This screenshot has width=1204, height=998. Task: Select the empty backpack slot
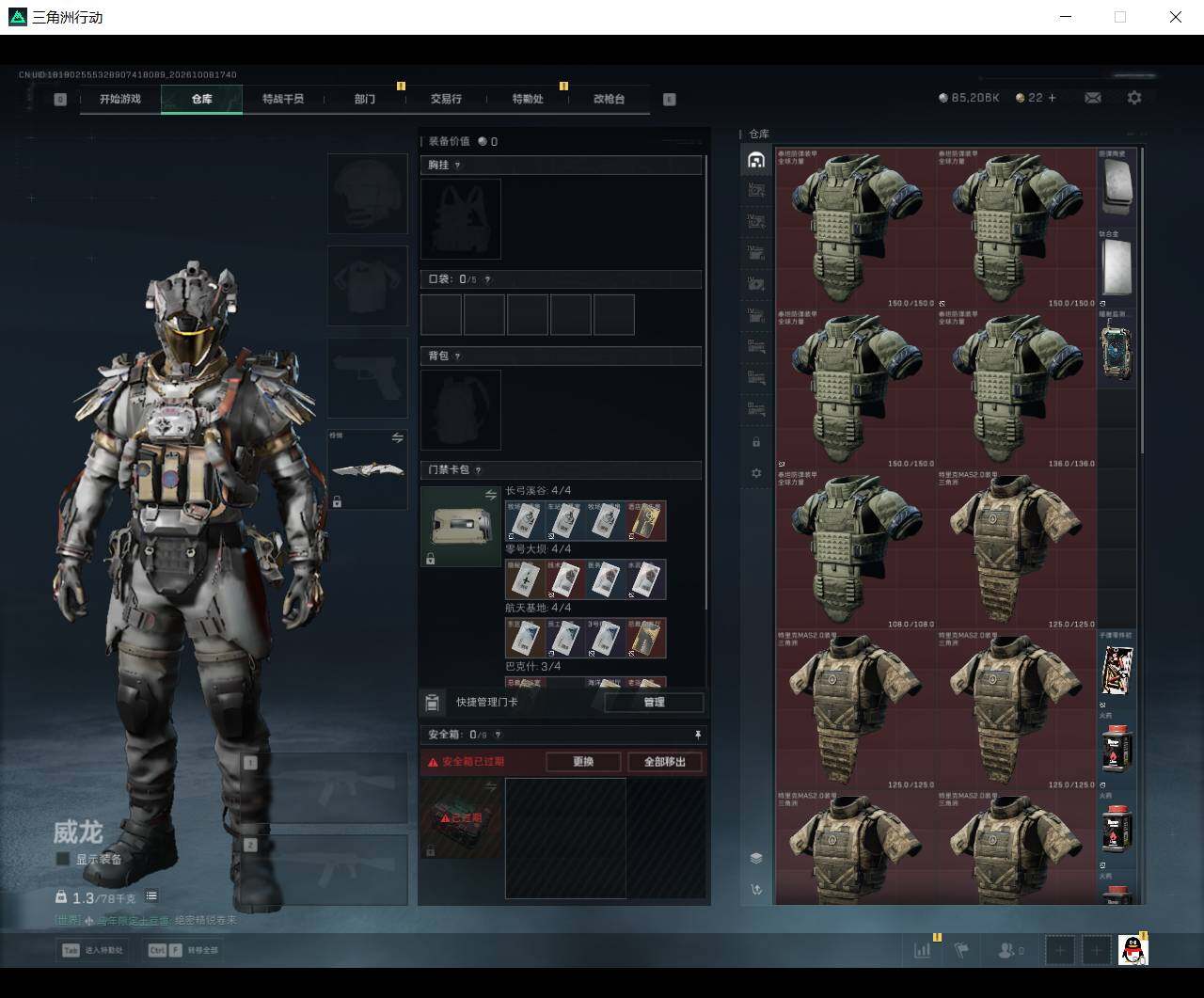460,409
